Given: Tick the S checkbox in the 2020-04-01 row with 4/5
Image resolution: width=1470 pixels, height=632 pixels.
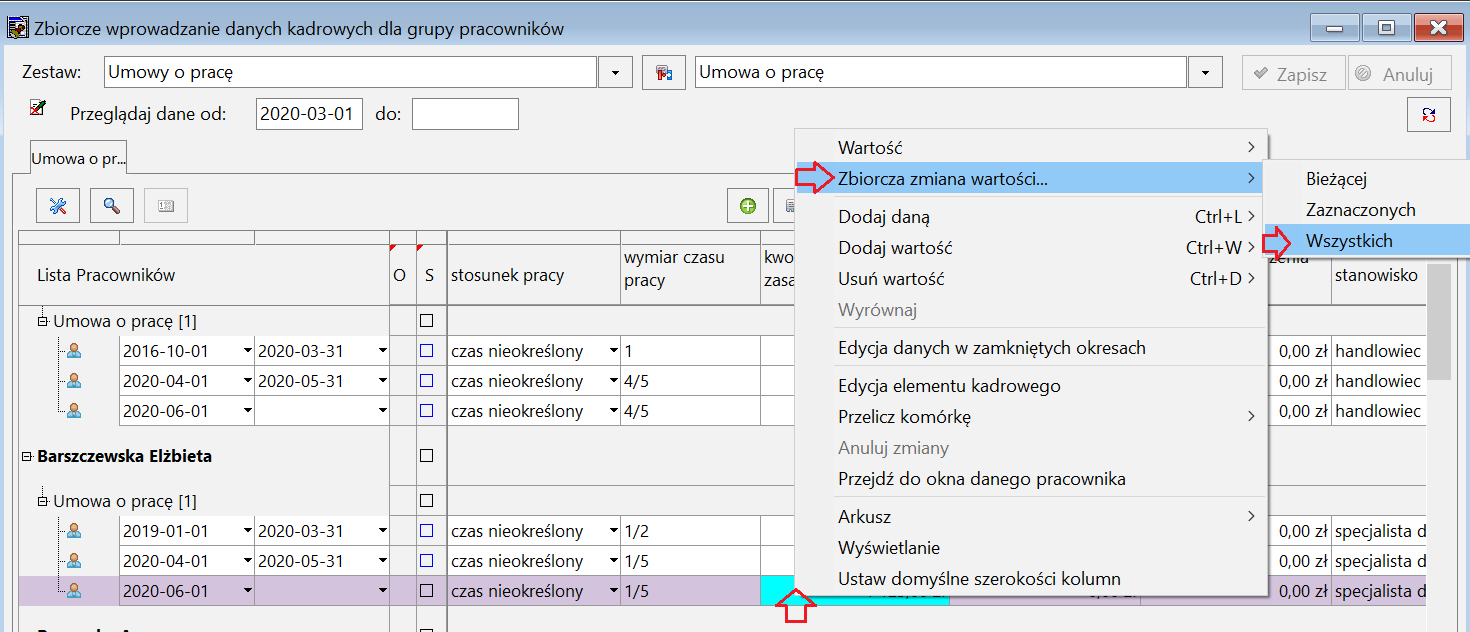Looking at the screenshot, I should (x=427, y=381).
